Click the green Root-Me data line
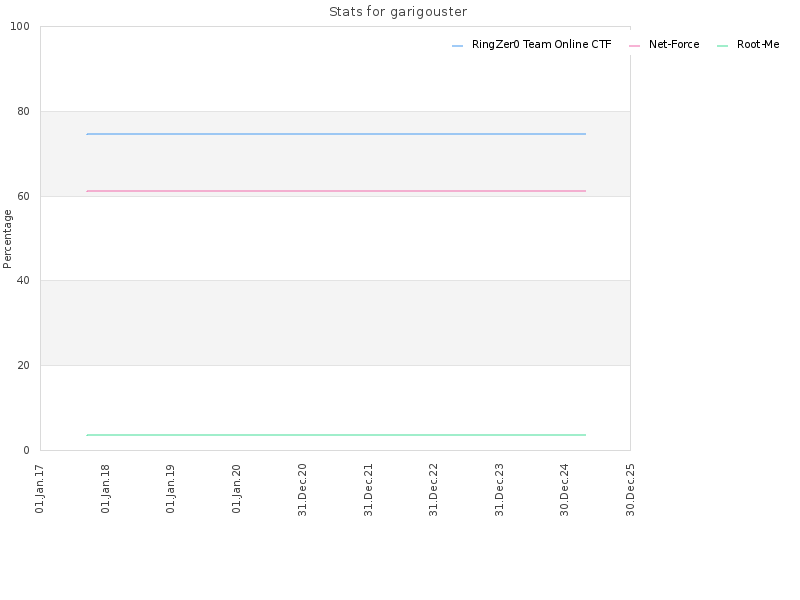The image size is (800, 600). point(336,435)
